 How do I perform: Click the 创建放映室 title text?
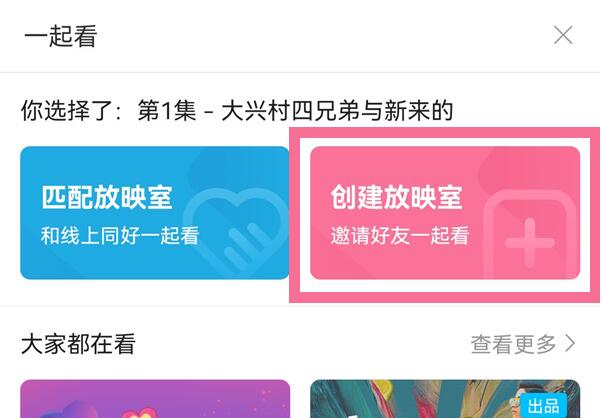click(x=396, y=197)
